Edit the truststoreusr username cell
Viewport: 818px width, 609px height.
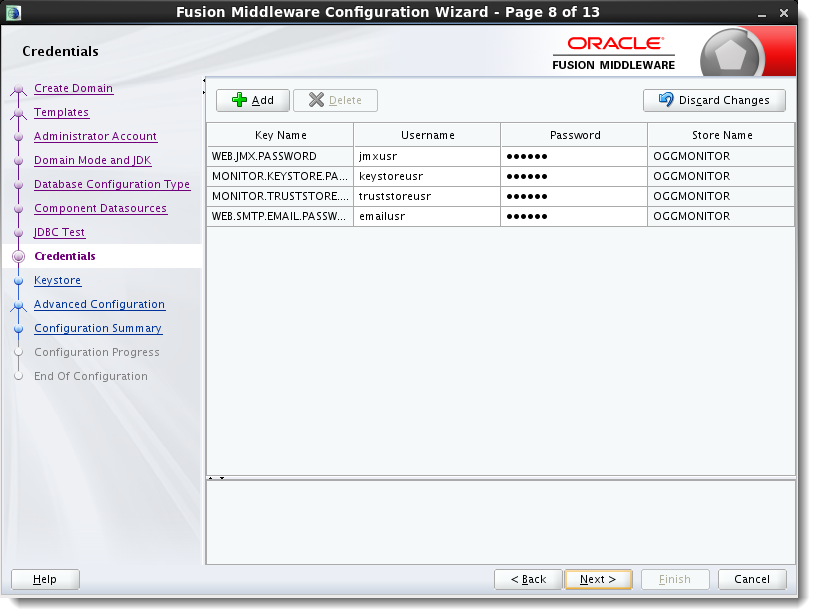(427, 196)
